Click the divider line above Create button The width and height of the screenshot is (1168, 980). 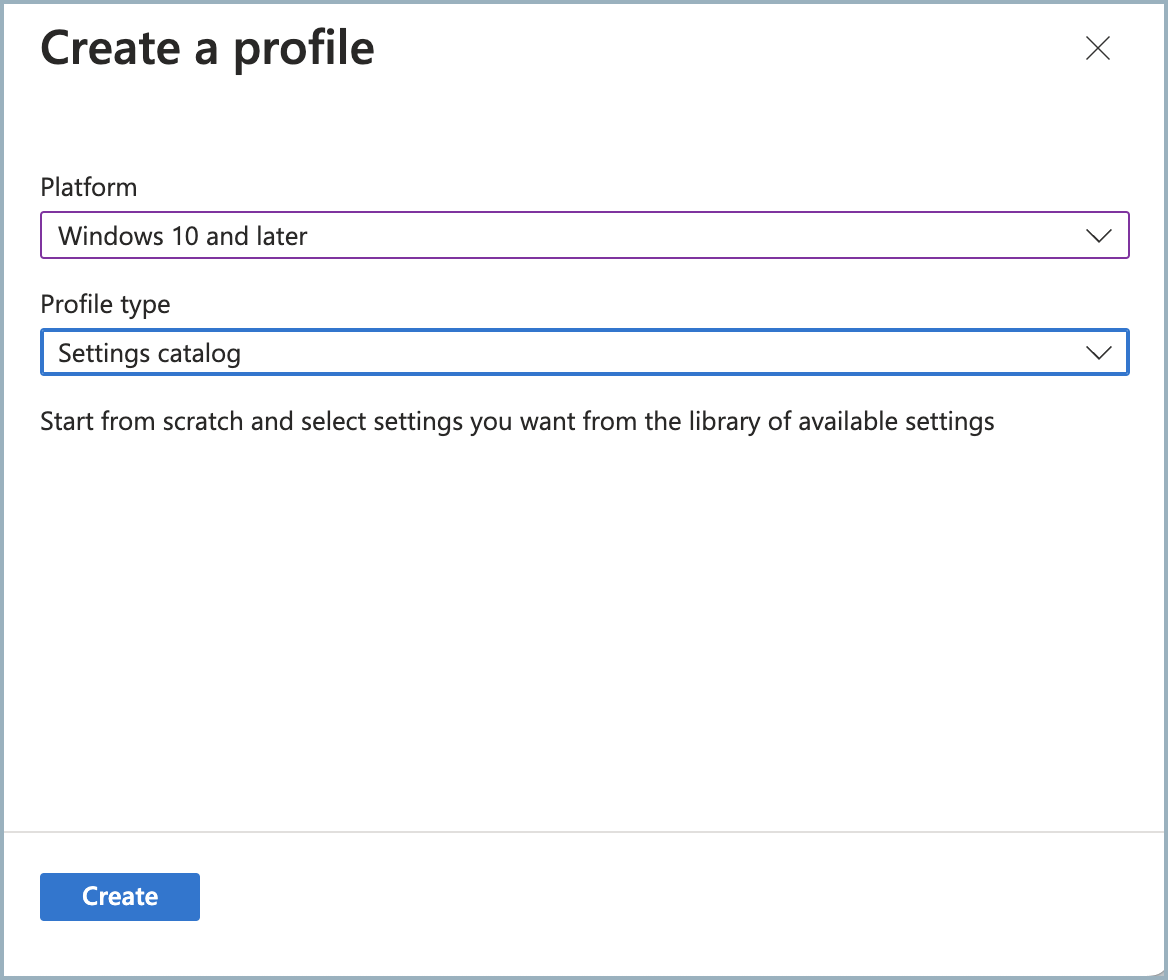click(x=584, y=831)
